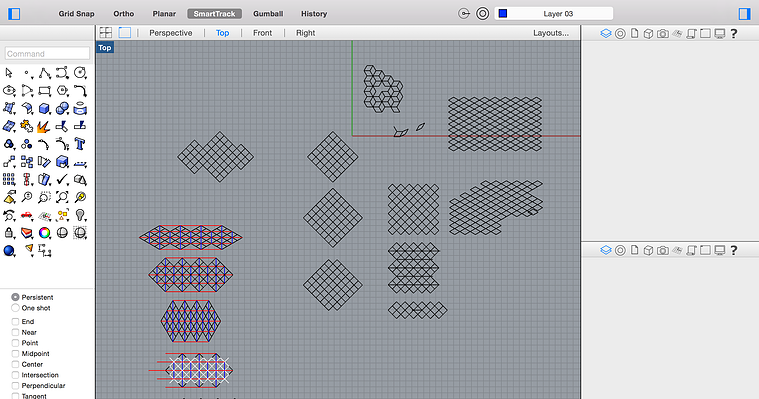Viewport: 759px width, 399px height.
Task: Toggle Grid Snap mode
Action: coord(76,14)
